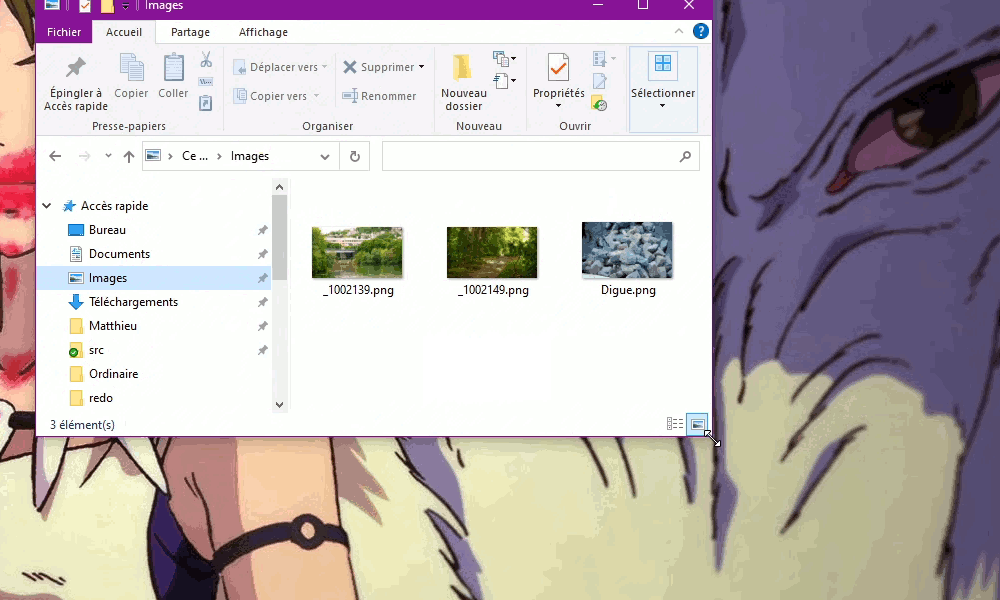Click the 'Digue.png' file name
The width and height of the screenshot is (1000, 600).
[628, 290]
